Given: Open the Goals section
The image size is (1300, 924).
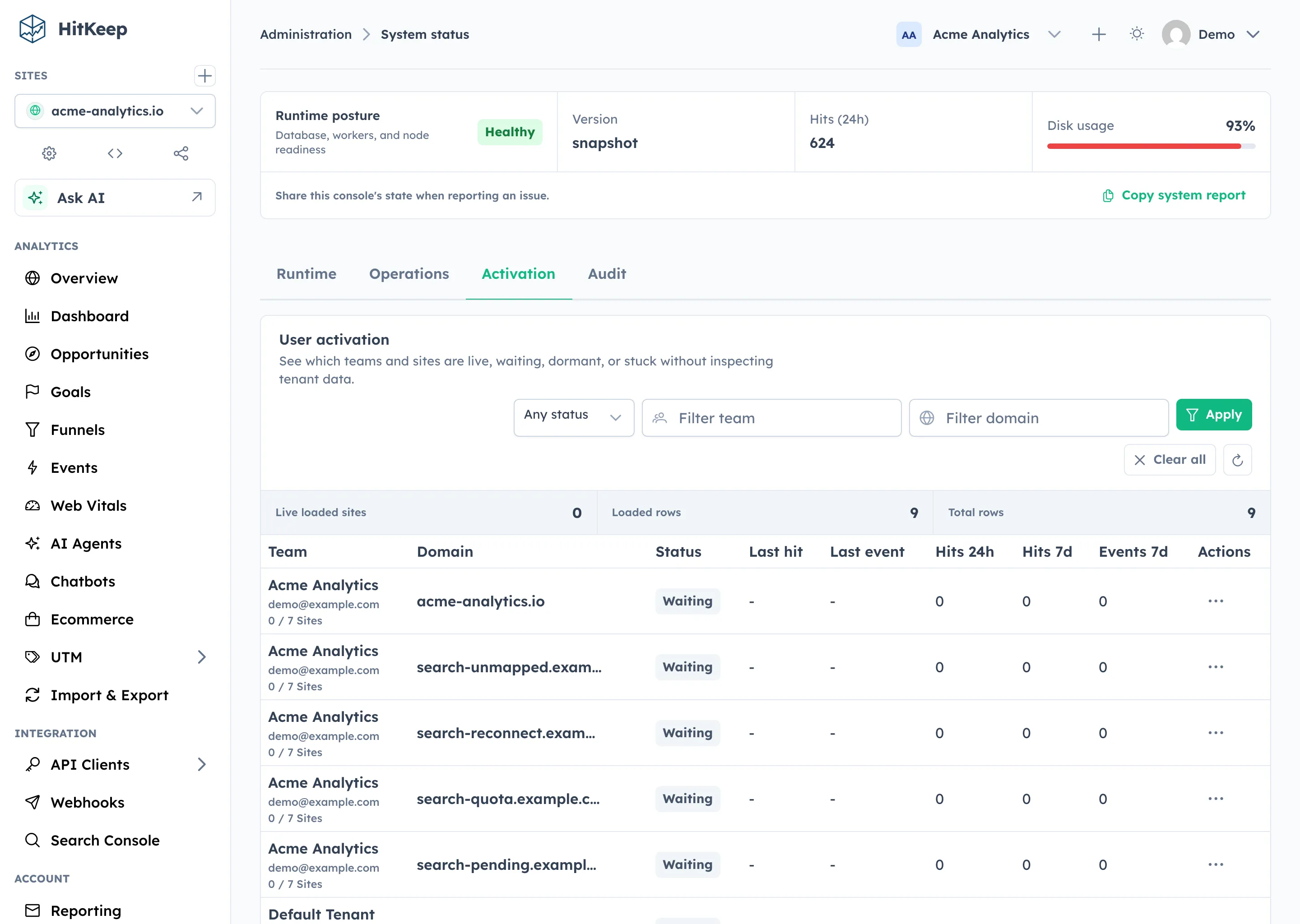Looking at the screenshot, I should 70,392.
